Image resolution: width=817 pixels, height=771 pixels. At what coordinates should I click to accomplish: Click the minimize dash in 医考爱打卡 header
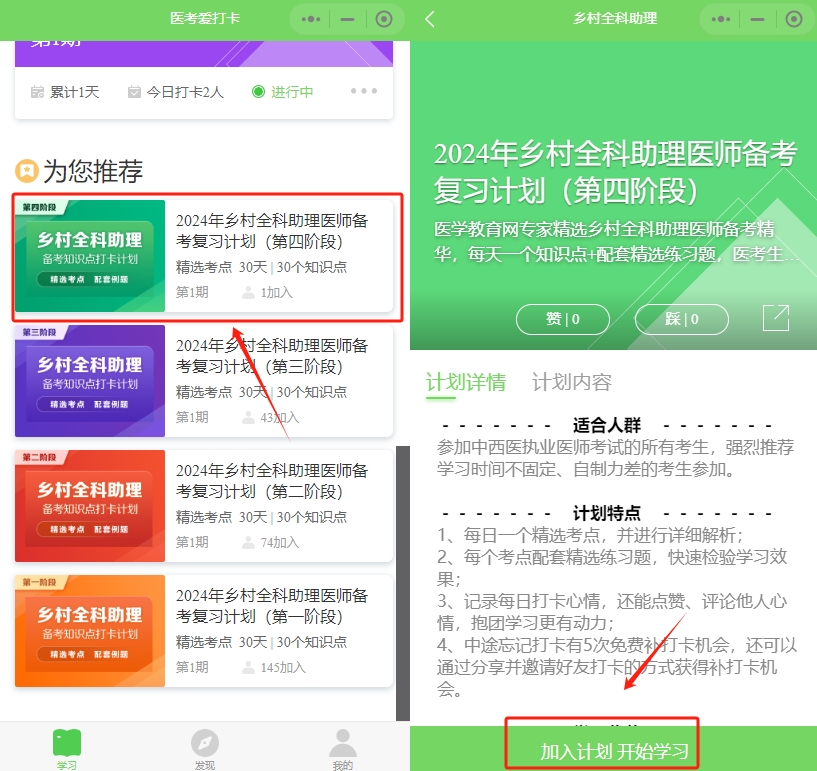347,19
